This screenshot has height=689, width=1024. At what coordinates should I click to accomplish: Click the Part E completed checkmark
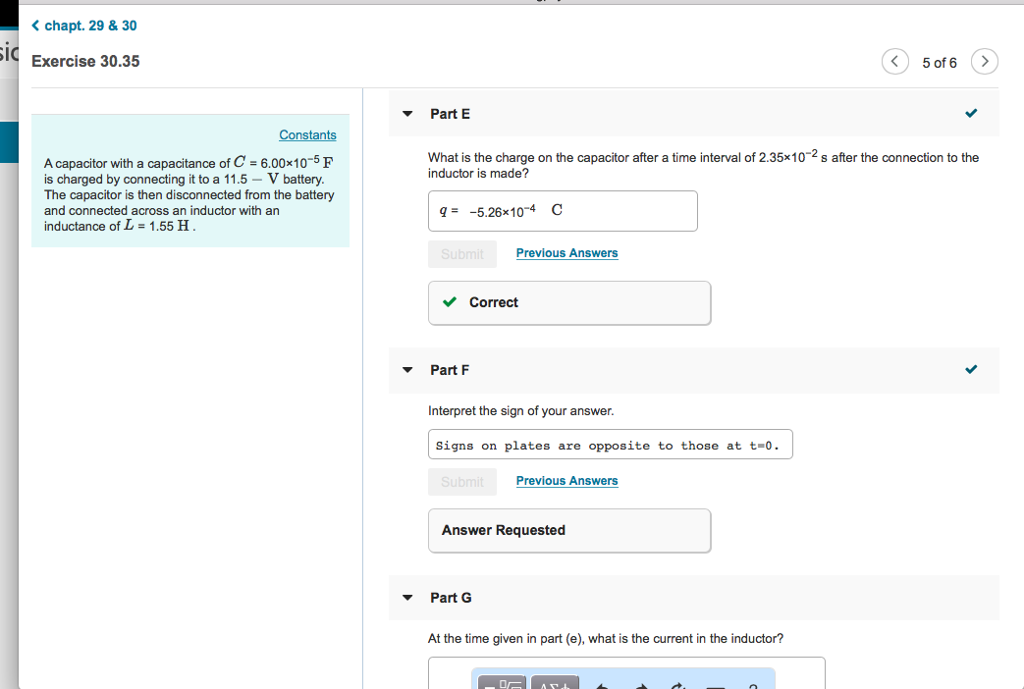[x=971, y=114]
